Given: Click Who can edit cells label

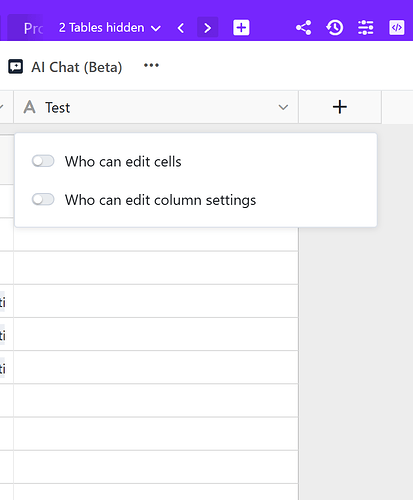Looking at the screenshot, I should click(x=123, y=161).
